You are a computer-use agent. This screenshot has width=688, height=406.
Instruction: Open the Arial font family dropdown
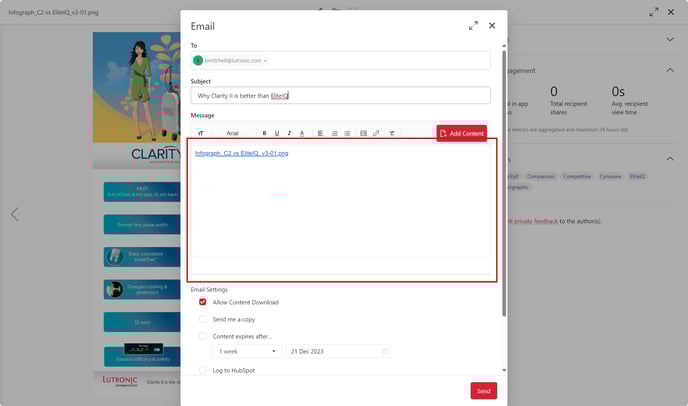coord(236,133)
